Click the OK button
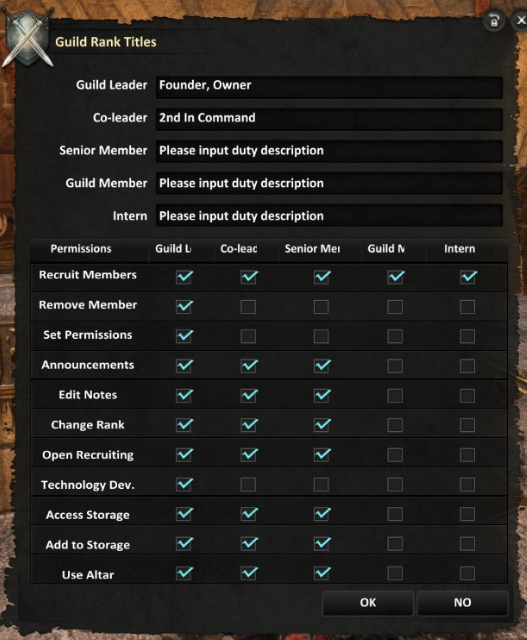This screenshot has height=640, width=527. (x=368, y=602)
